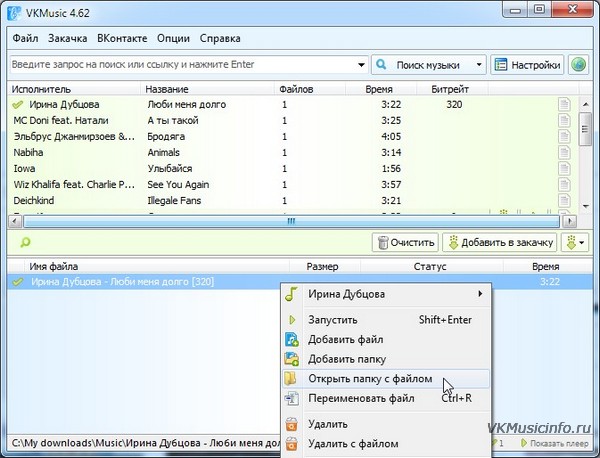
Task: Expand the Ирина Дубцова submenu arrow
Action: coord(480,294)
